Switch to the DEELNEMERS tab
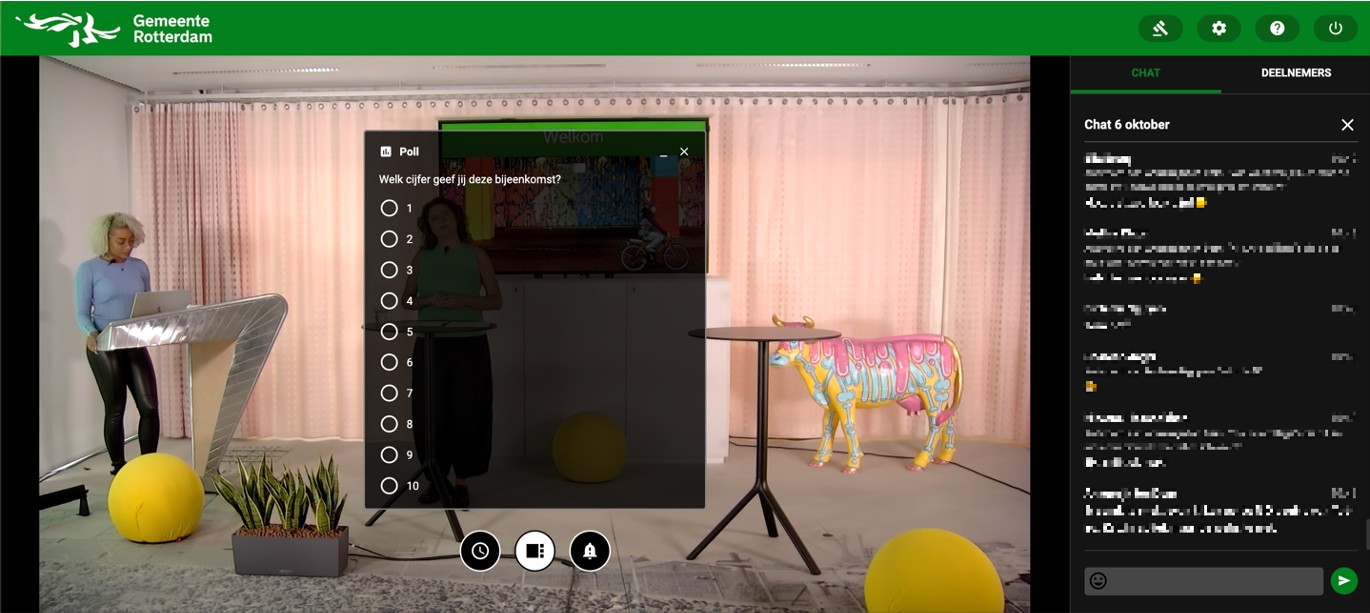Viewport: 1370px width, 613px height. [1296, 73]
